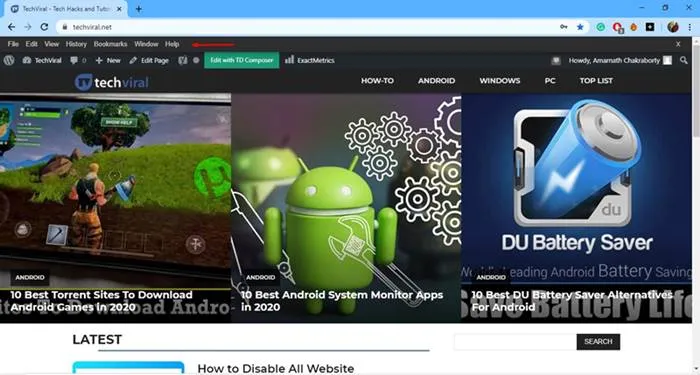Open the black square extension icon
This screenshot has width=700, height=375.
[x=650, y=27]
